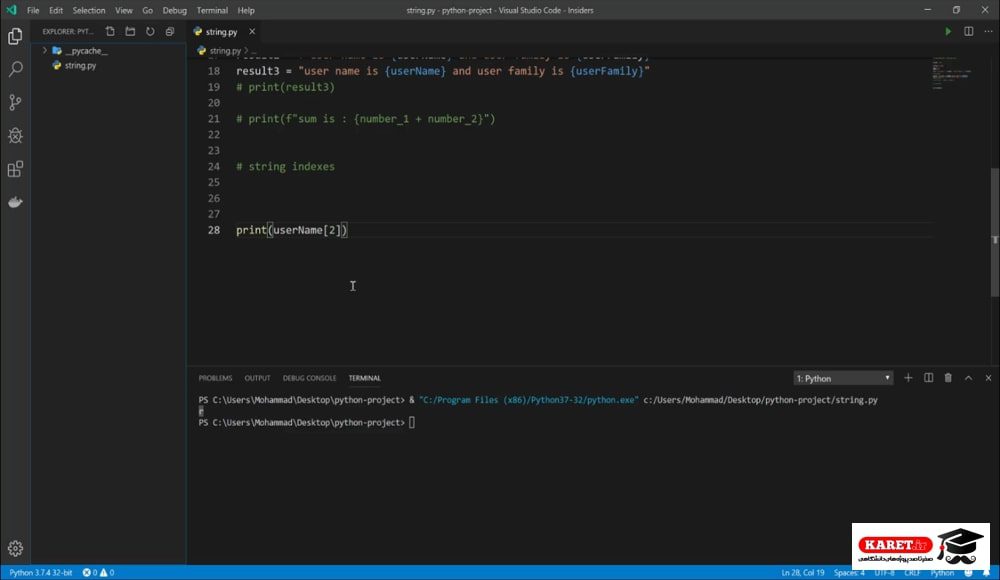Viewport: 1000px width, 580px height.
Task: Click the Python language mode indicator
Action: [942, 572]
